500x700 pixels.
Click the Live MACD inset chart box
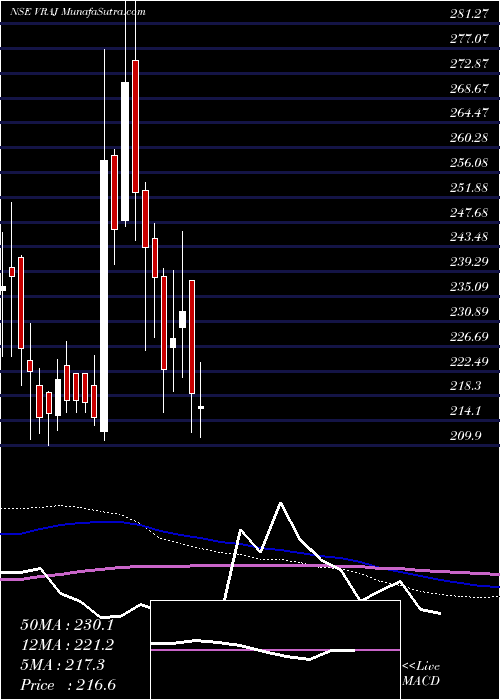[275, 650]
